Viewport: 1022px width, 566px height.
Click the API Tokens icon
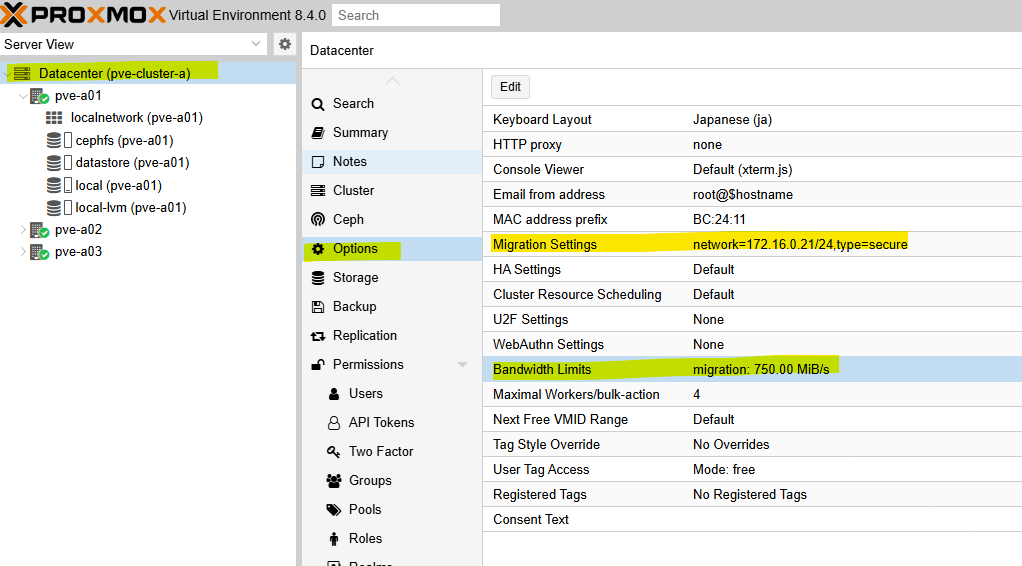click(334, 423)
